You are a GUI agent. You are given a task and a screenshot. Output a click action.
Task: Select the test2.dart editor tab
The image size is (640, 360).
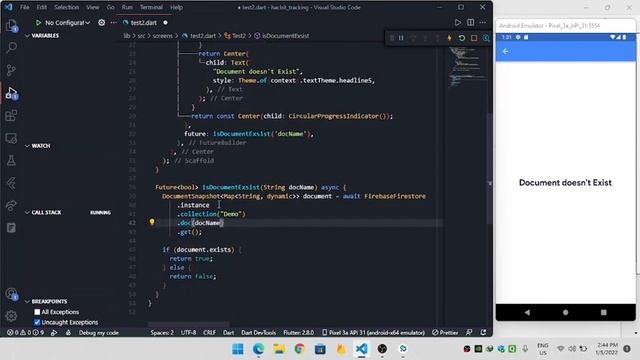pos(143,23)
